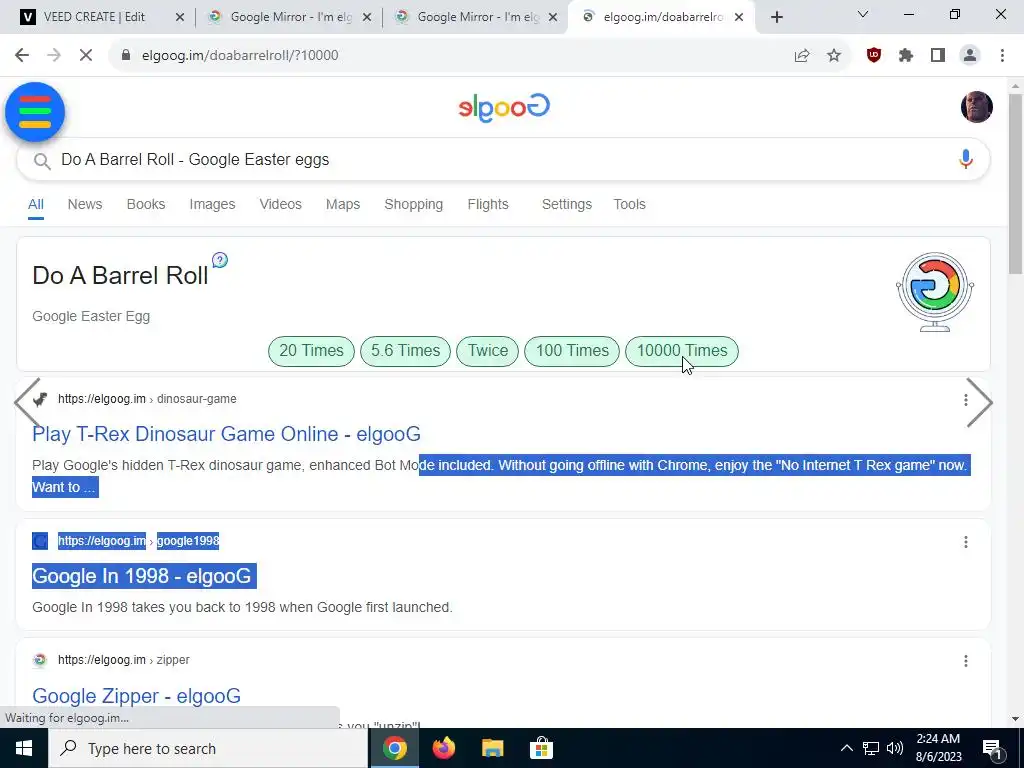Click the search input field
The width and height of the screenshot is (1024, 768).
click(x=503, y=160)
